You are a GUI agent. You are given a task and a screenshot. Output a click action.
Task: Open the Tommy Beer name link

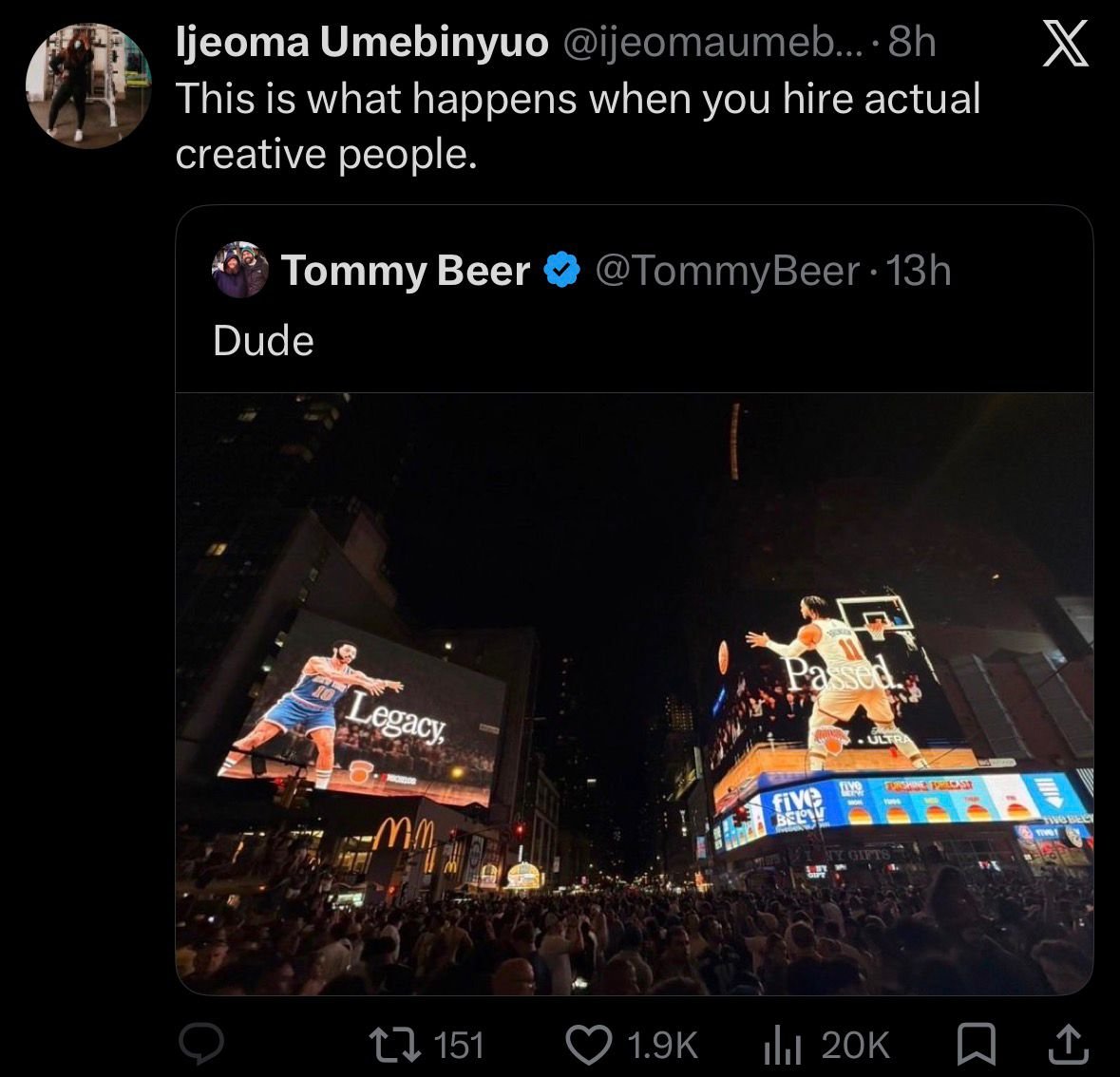point(406,271)
